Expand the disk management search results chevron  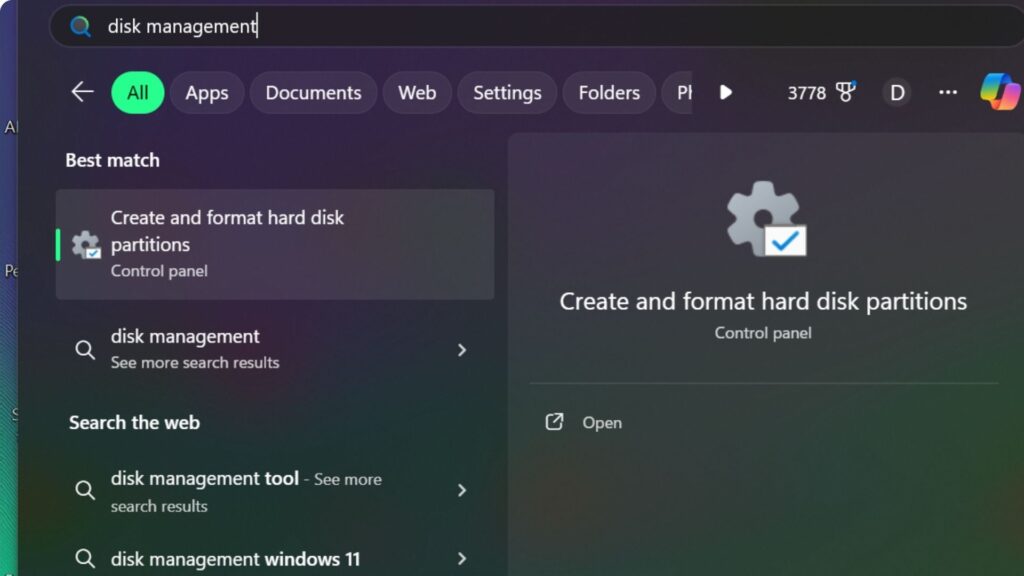point(461,349)
